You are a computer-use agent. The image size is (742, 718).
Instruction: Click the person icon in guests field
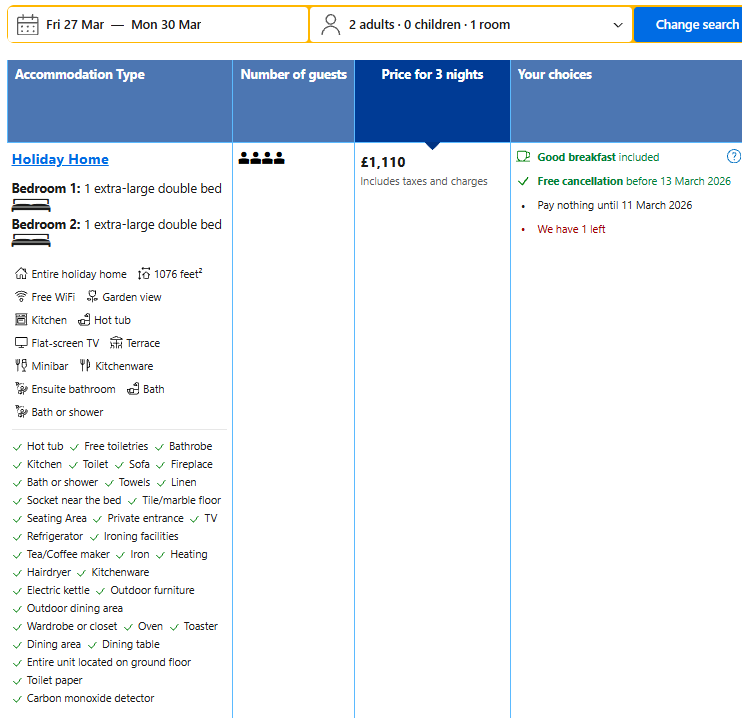[331, 25]
